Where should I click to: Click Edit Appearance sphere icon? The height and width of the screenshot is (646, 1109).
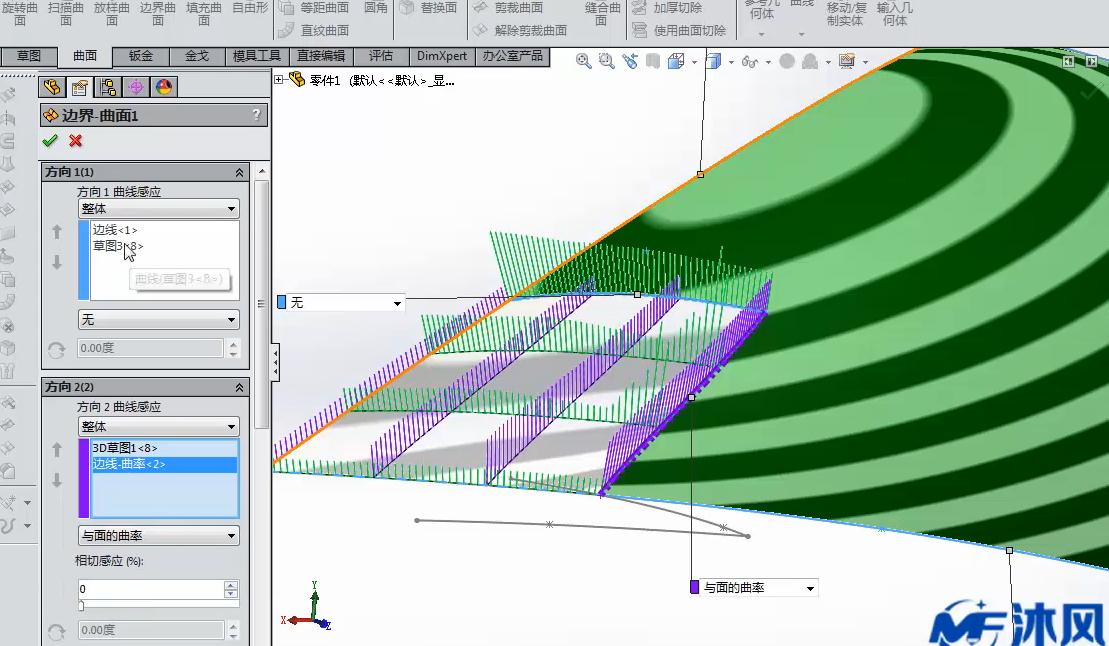(x=786, y=62)
